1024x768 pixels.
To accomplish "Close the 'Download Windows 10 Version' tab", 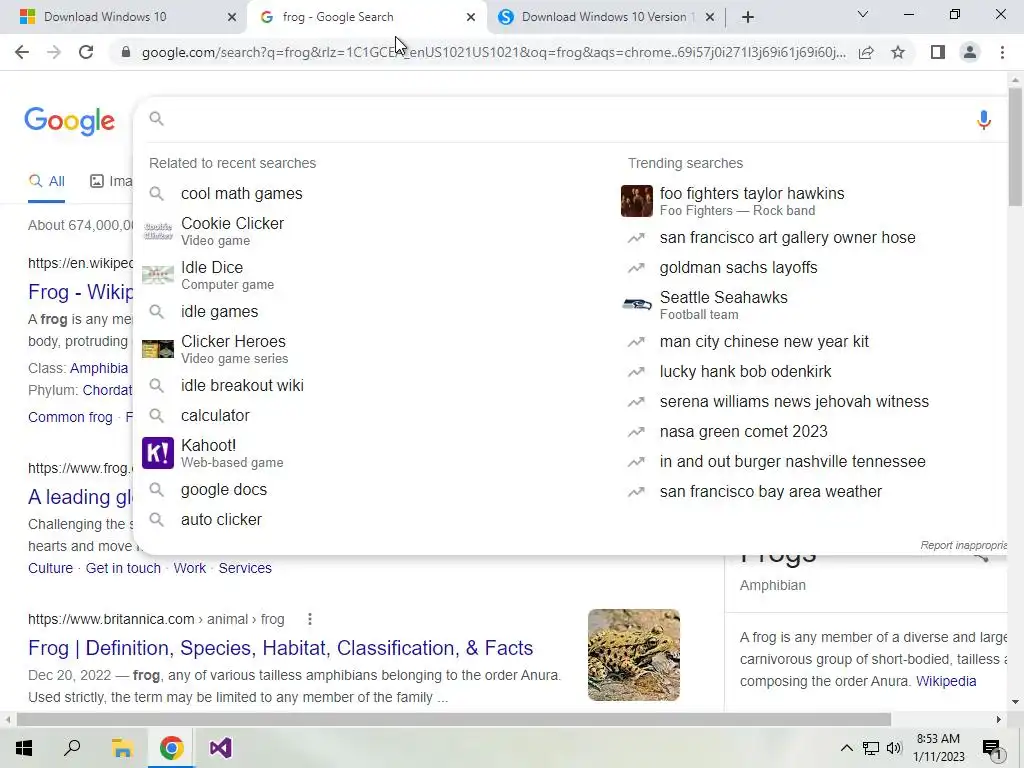I will point(710,17).
